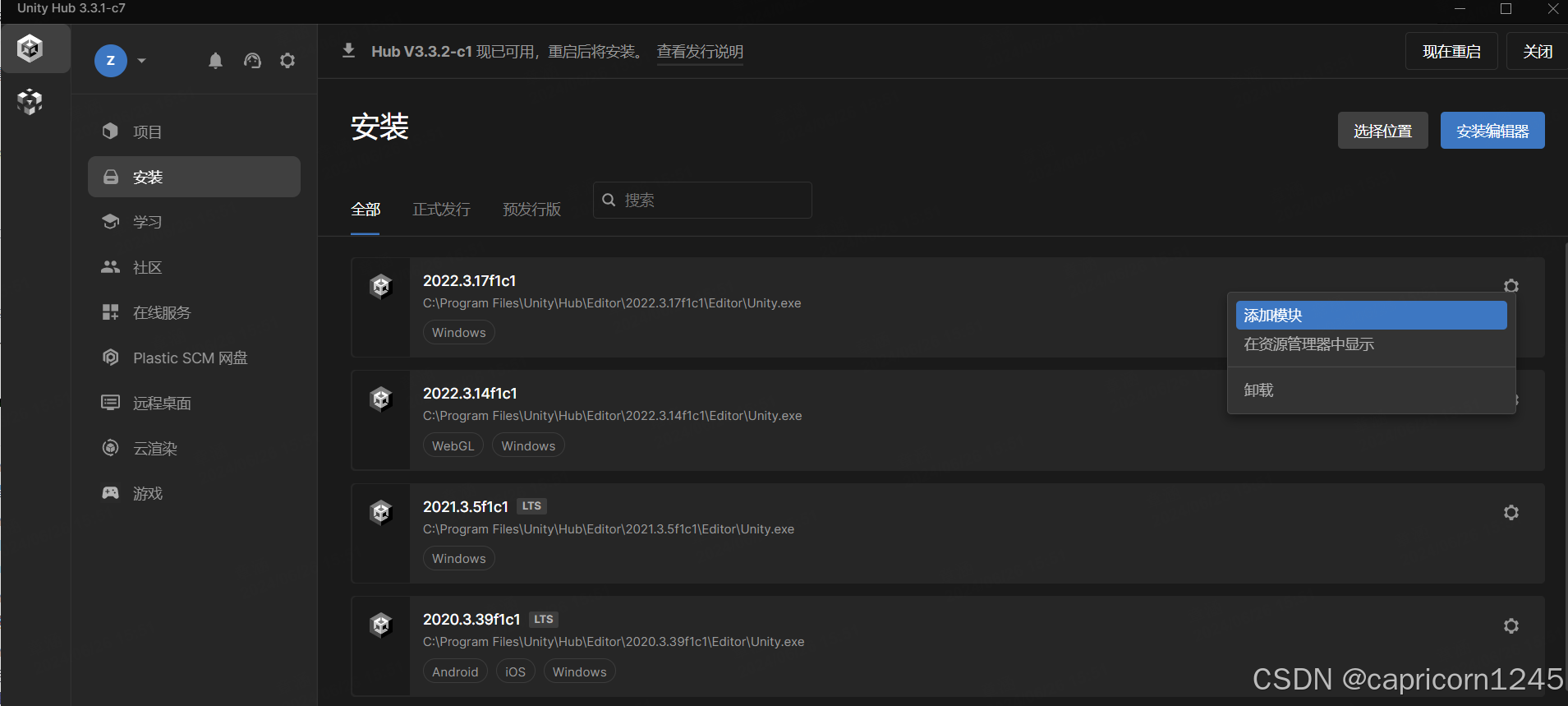Click the WebGL tag under 2022.3.14f1c1
The width and height of the screenshot is (1568, 706).
pyautogui.click(x=453, y=446)
